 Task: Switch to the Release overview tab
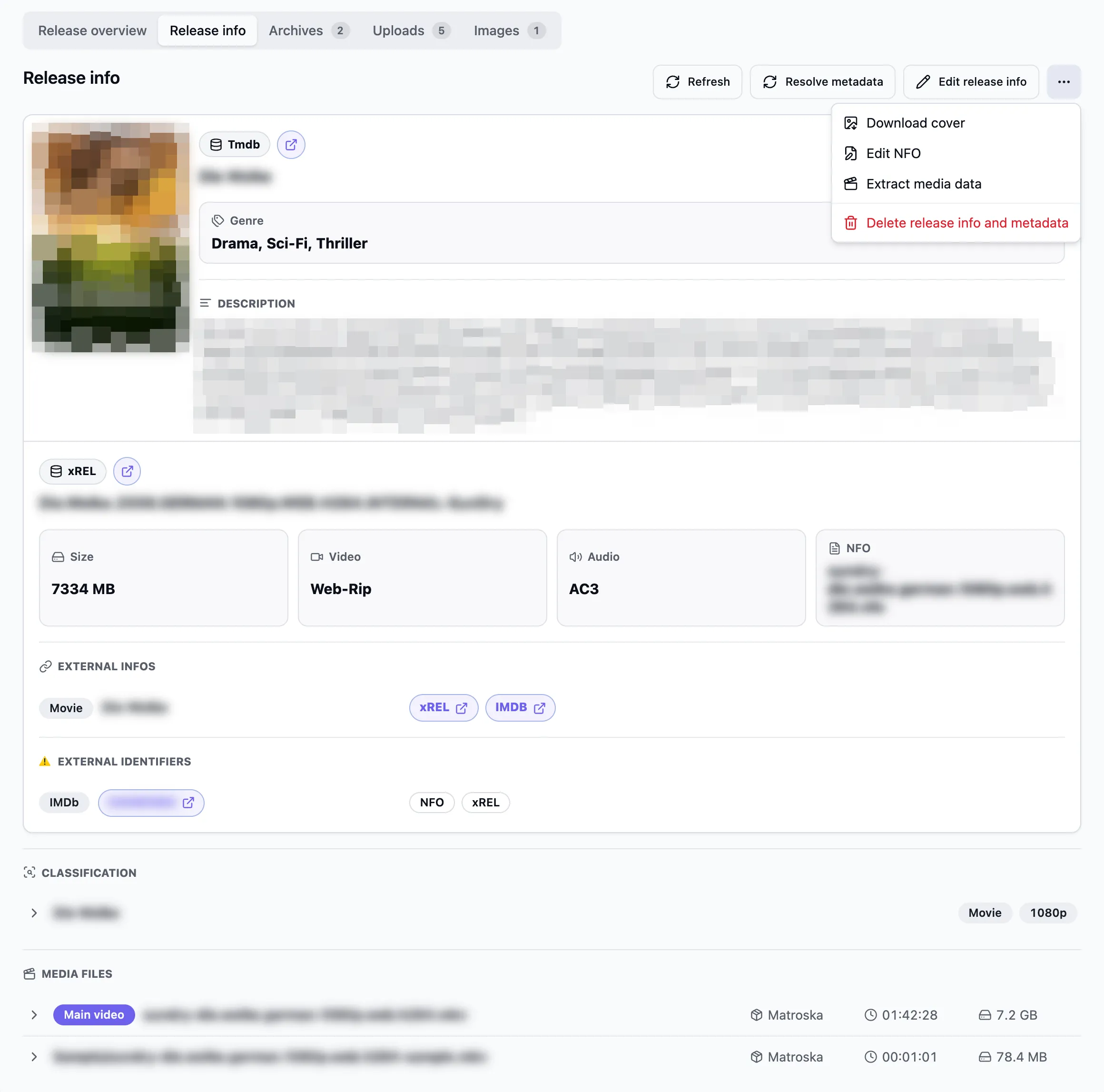pos(92,31)
